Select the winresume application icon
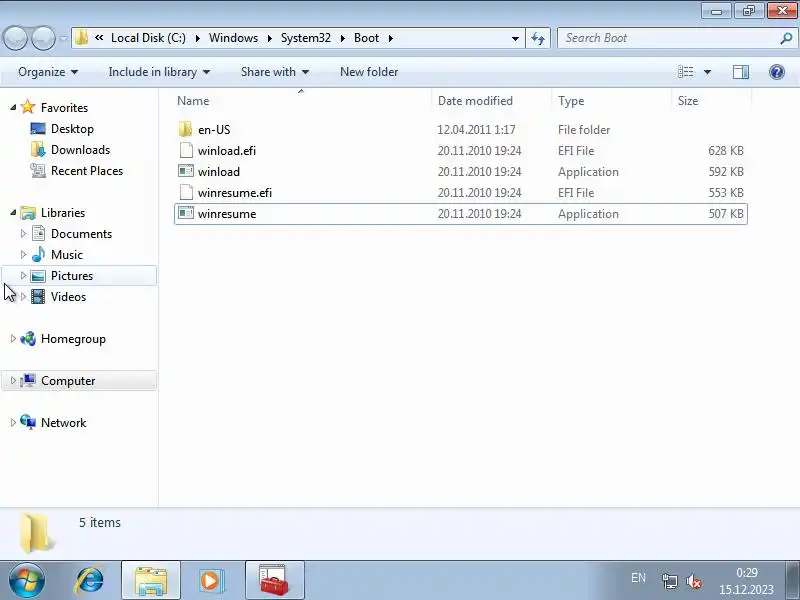Viewport: 800px width, 600px height. pyautogui.click(x=186, y=213)
